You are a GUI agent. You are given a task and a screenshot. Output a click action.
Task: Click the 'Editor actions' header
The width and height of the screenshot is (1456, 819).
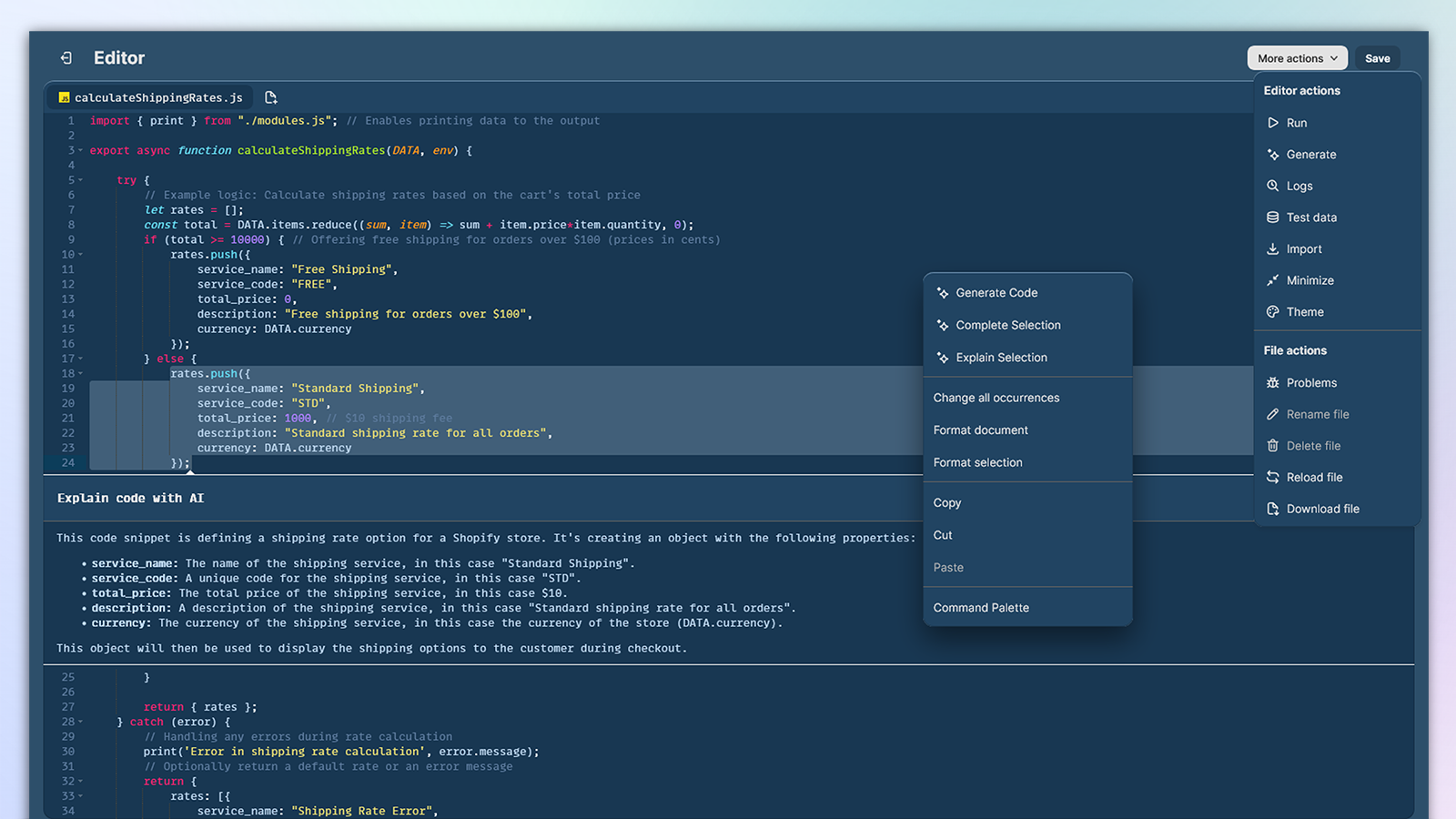(x=1301, y=91)
